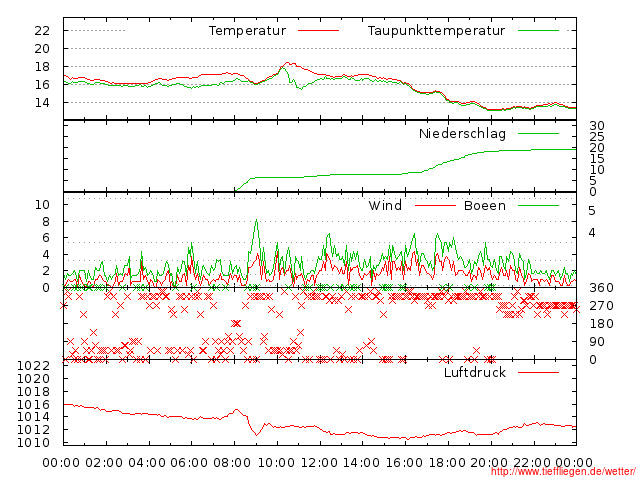640x480 pixels.
Task: Click the red Temperatur legend line
Action: click(x=318, y=31)
